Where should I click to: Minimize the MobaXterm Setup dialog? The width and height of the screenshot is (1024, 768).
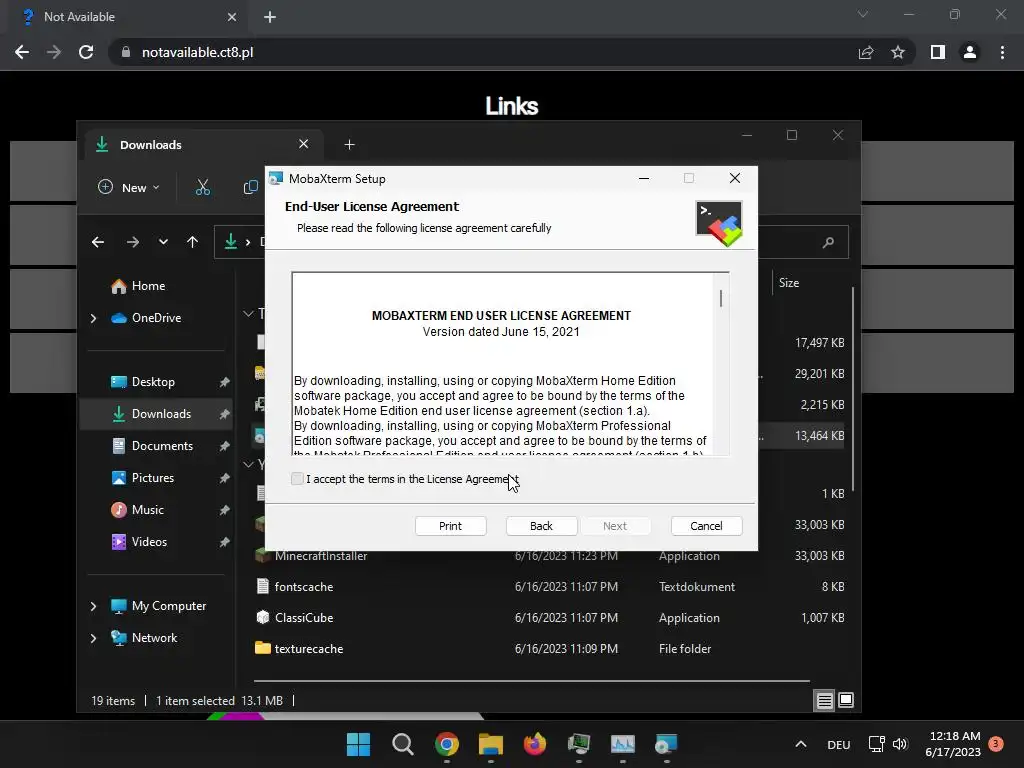coord(644,178)
